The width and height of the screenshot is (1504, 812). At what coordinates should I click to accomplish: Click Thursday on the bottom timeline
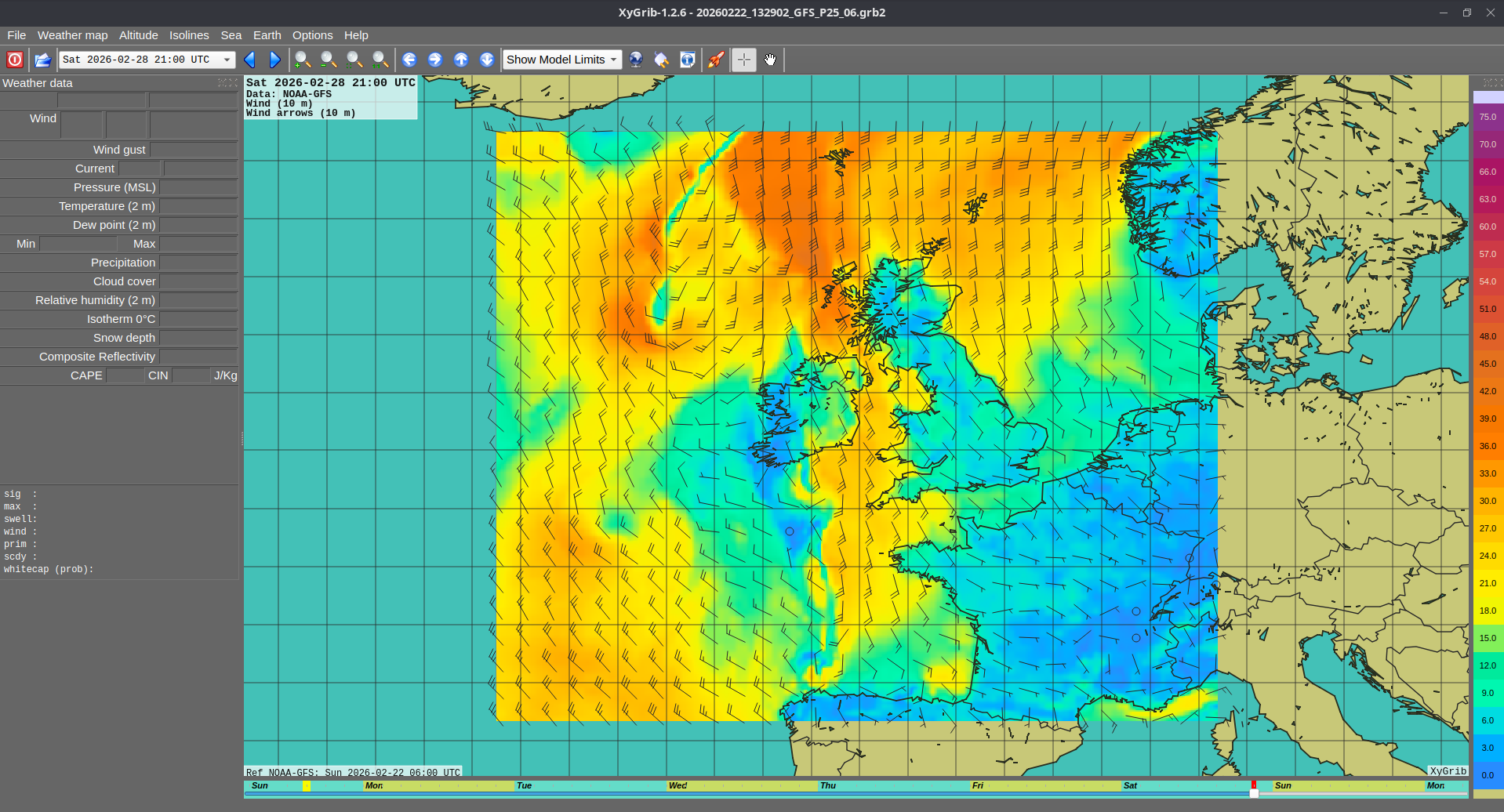828,785
